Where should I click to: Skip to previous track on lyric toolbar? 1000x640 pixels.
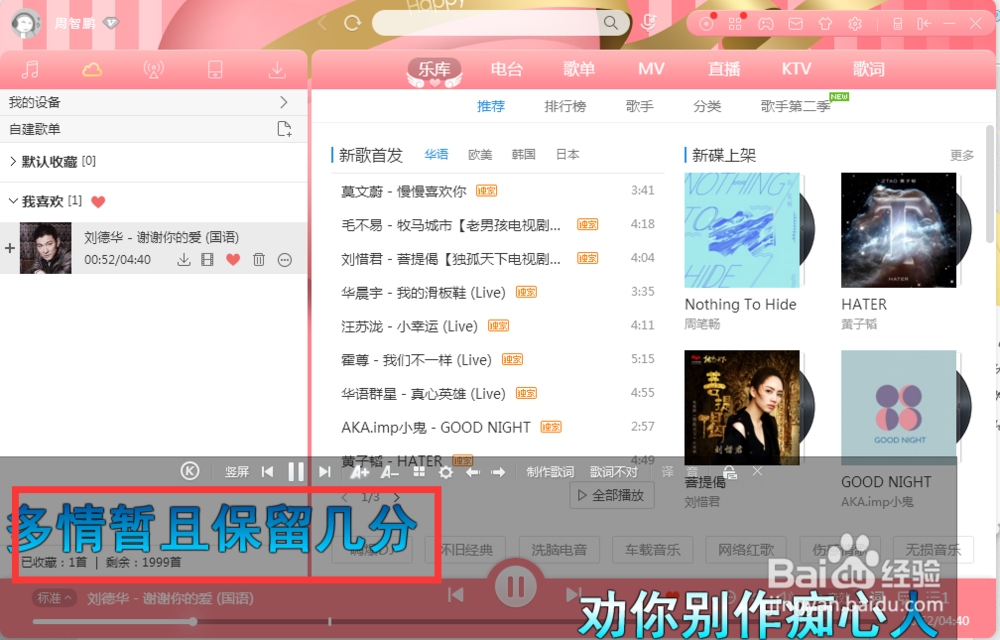point(267,472)
